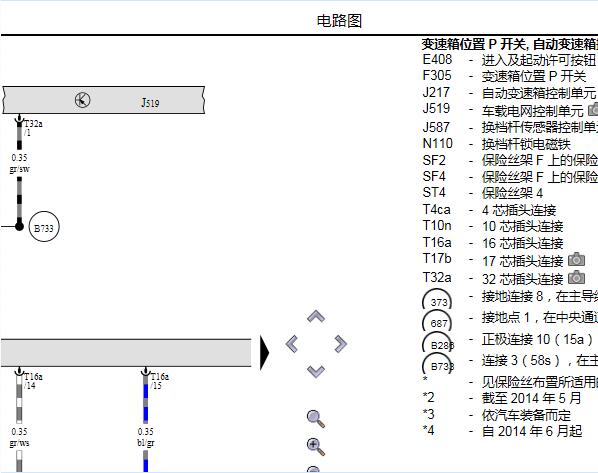Click the T16a legend entry
This screenshot has height=473, width=598.
click(493, 243)
